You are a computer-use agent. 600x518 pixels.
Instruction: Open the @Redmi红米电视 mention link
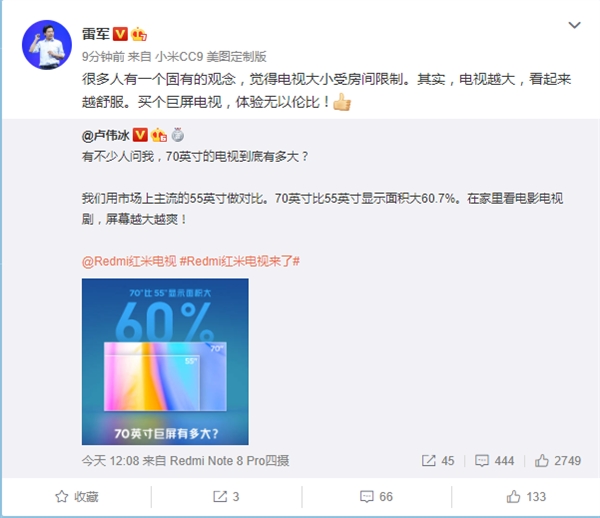click(x=129, y=261)
